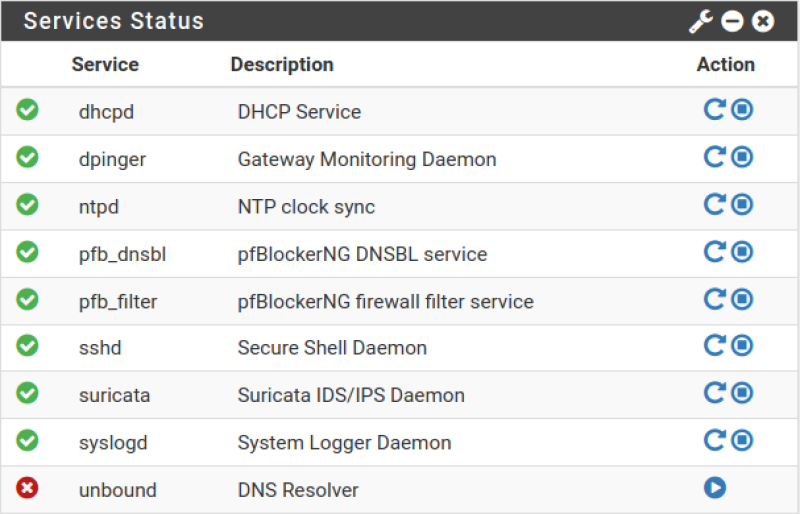Restart the dhcpd service
The image size is (800, 514).
[x=714, y=109]
